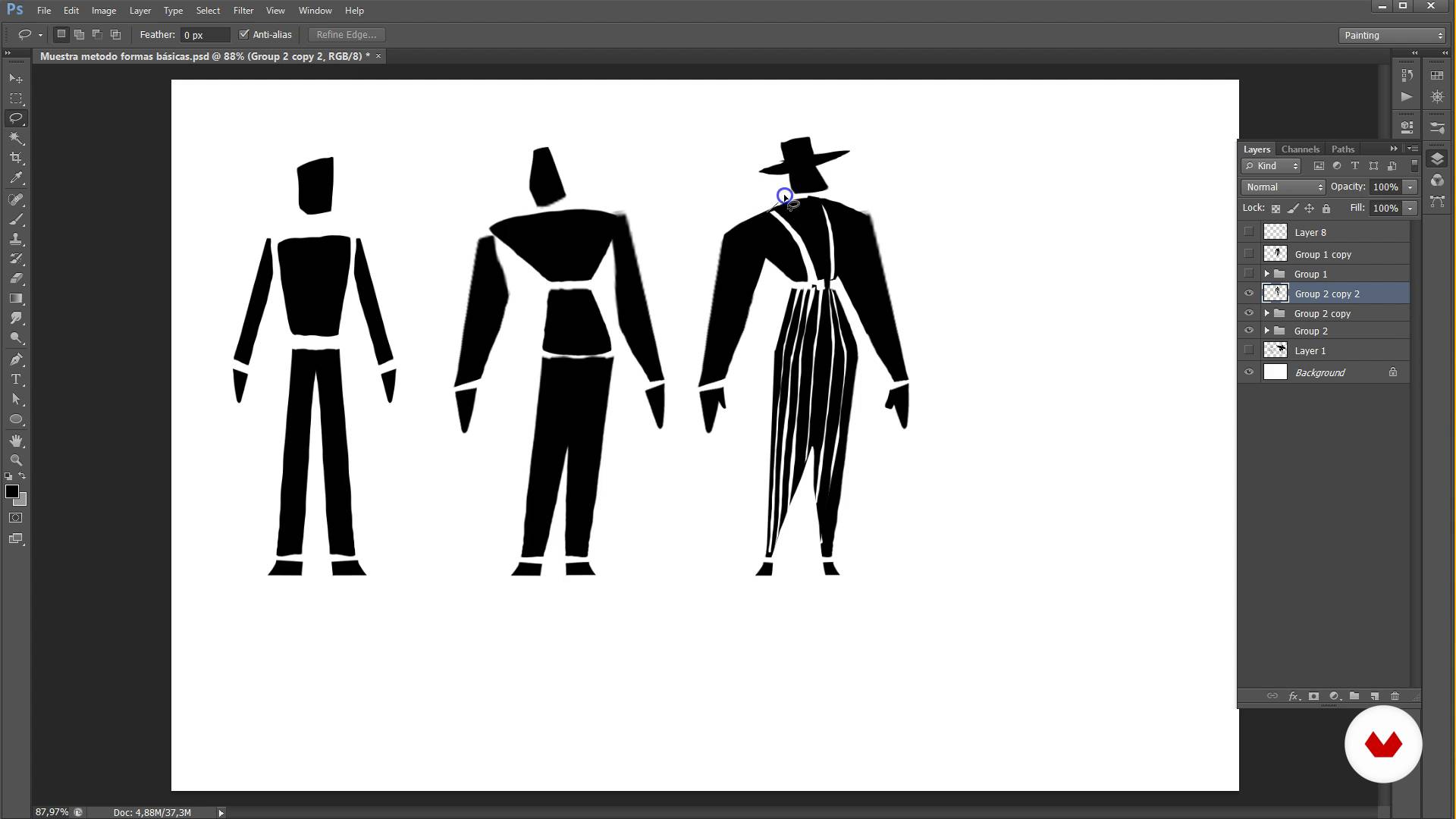Select the Brush tool

tap(16, 220)
